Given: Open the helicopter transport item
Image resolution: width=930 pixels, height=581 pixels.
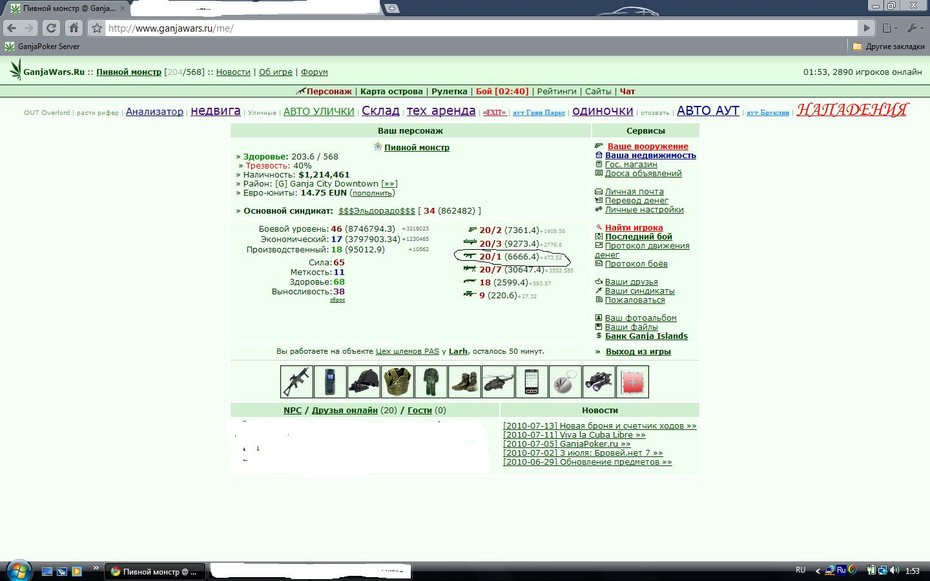Looking at the screenshot, I should click(498, 382).
